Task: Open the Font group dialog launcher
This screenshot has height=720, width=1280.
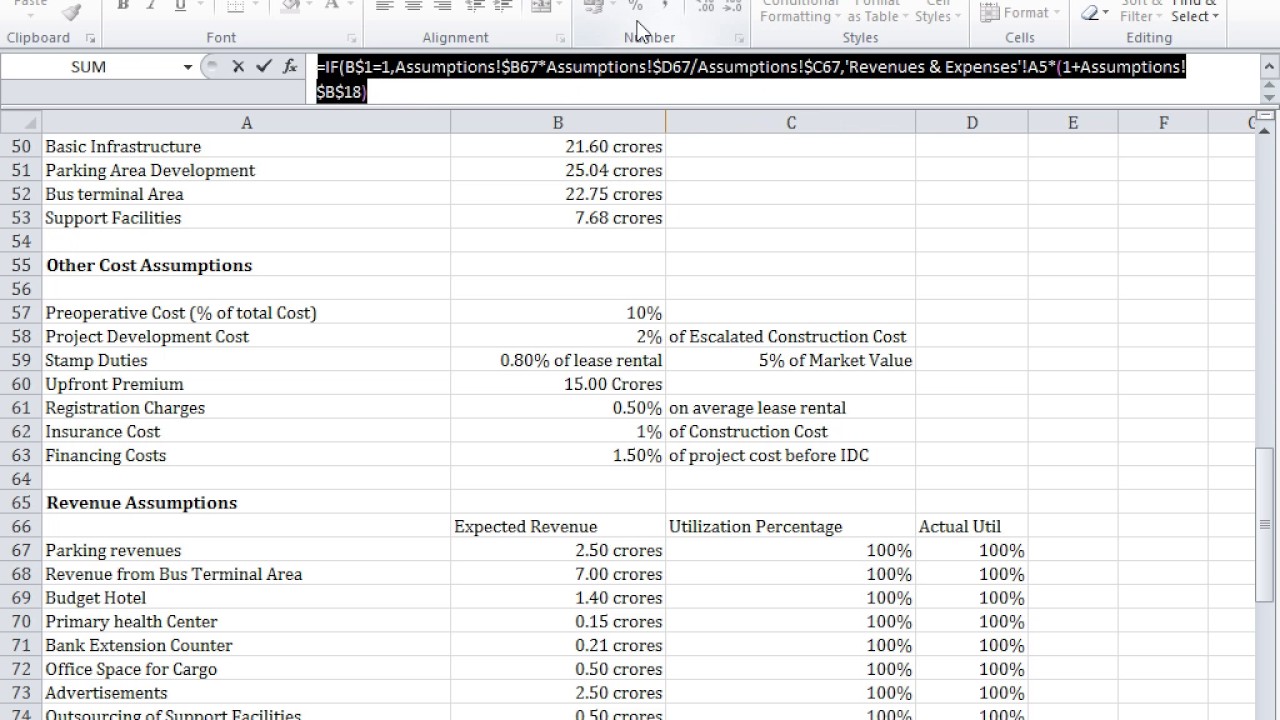Action: 351,38
